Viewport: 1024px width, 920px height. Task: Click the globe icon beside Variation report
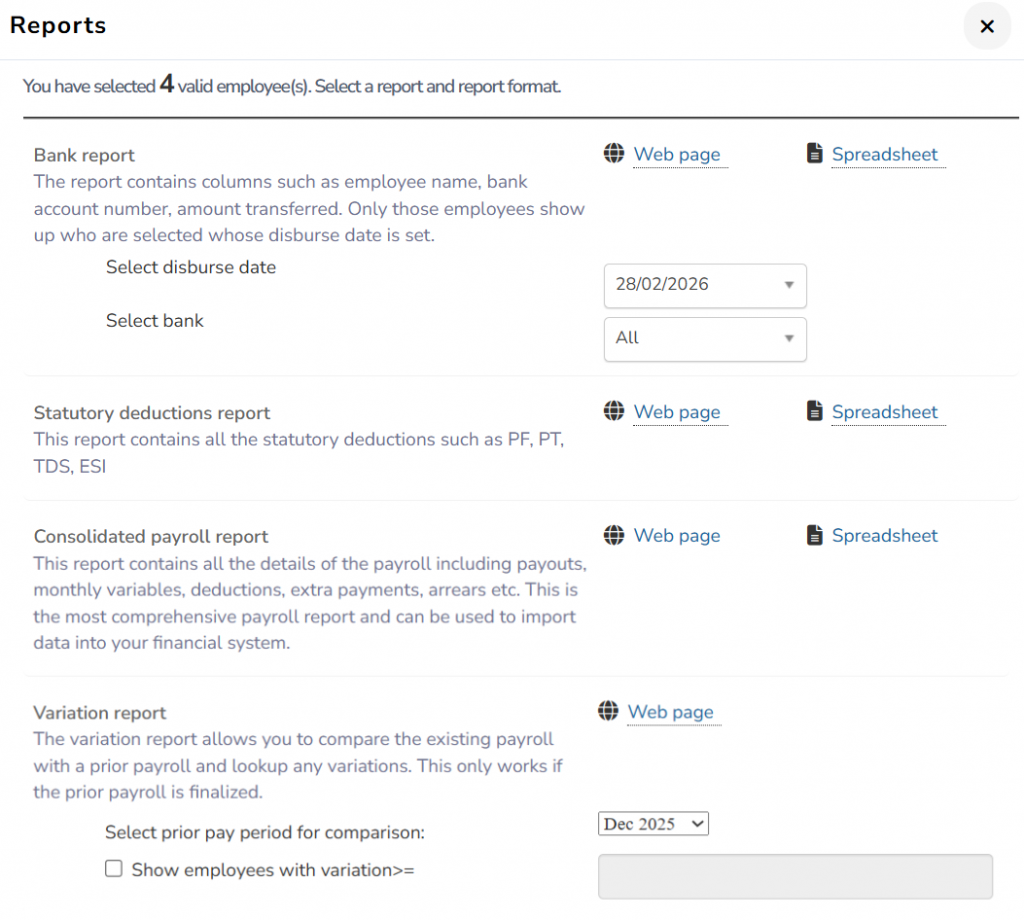tap(608, 711)
